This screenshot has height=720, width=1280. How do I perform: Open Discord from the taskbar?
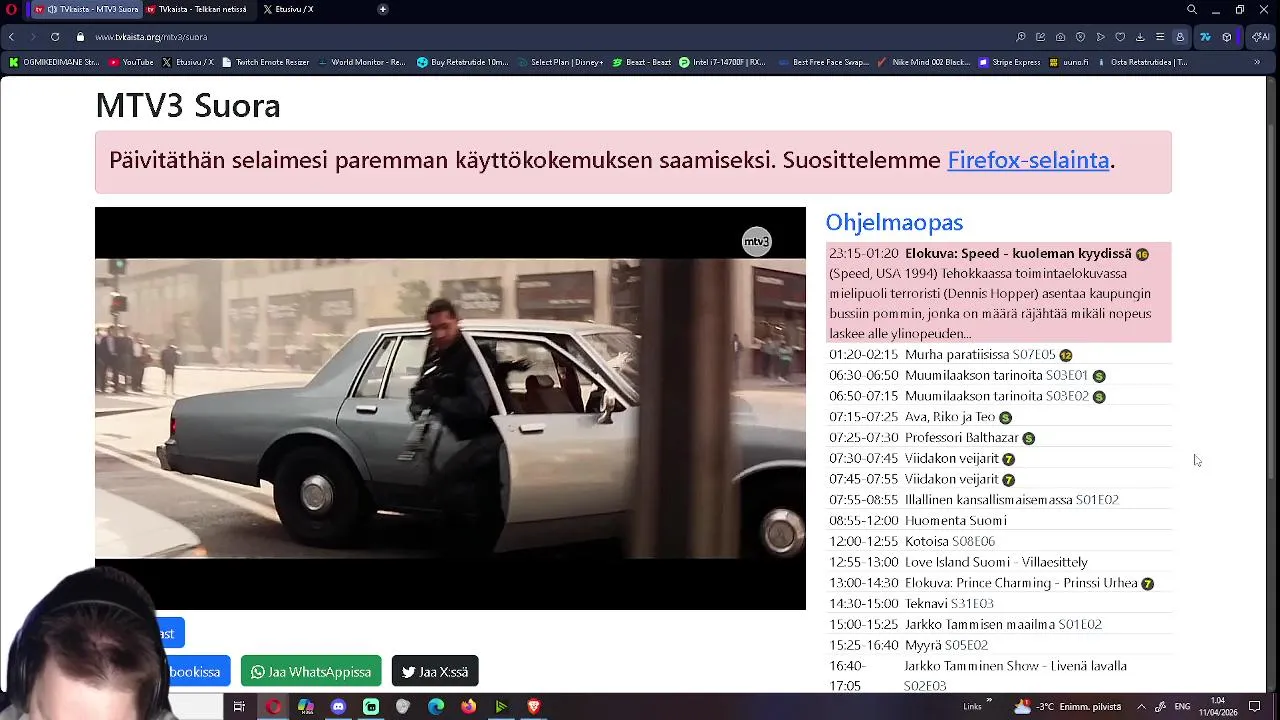[338, 707]
